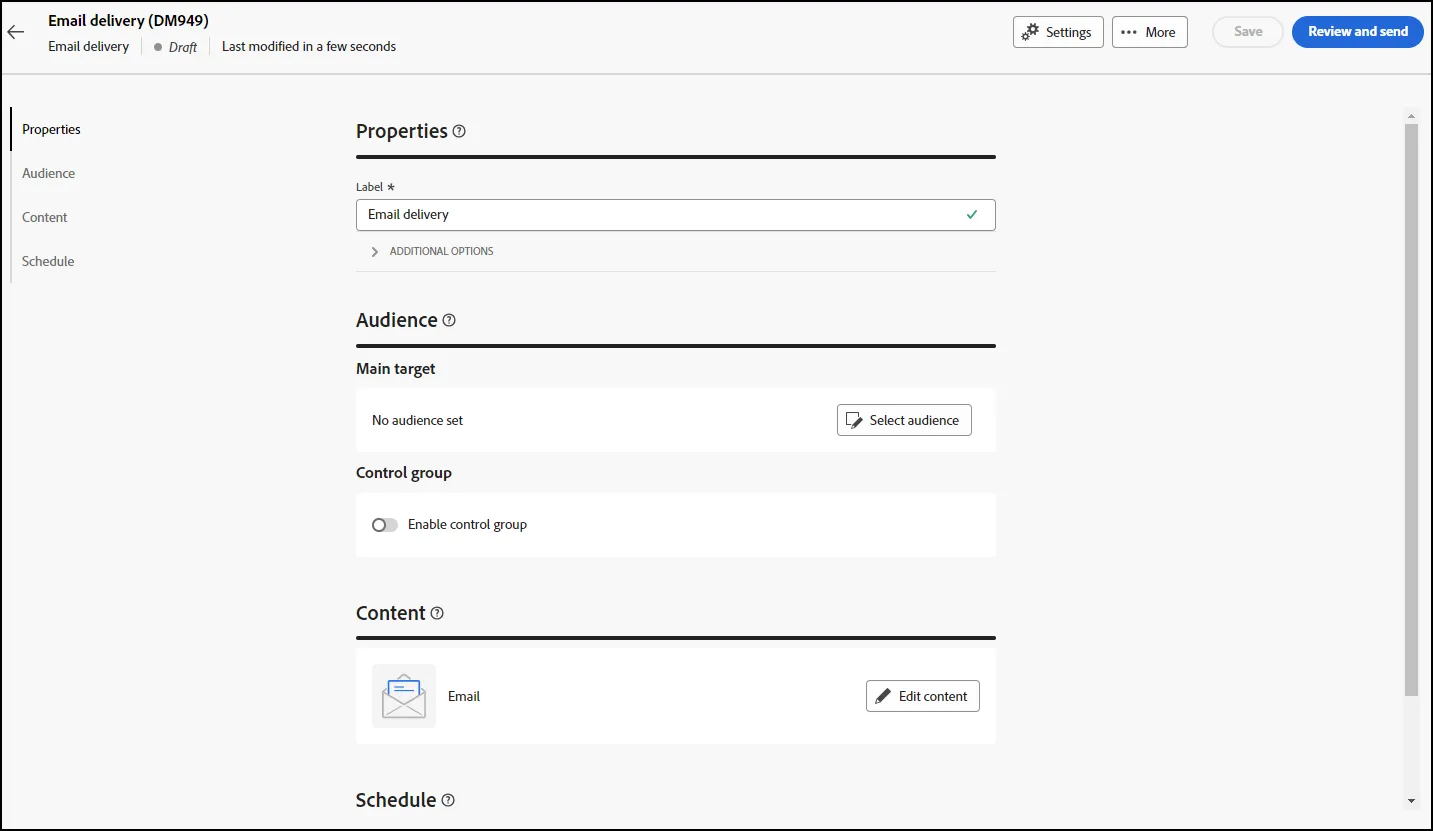Click Select audience button
This screenshot has width=1433, height=831.
point(904,420)
